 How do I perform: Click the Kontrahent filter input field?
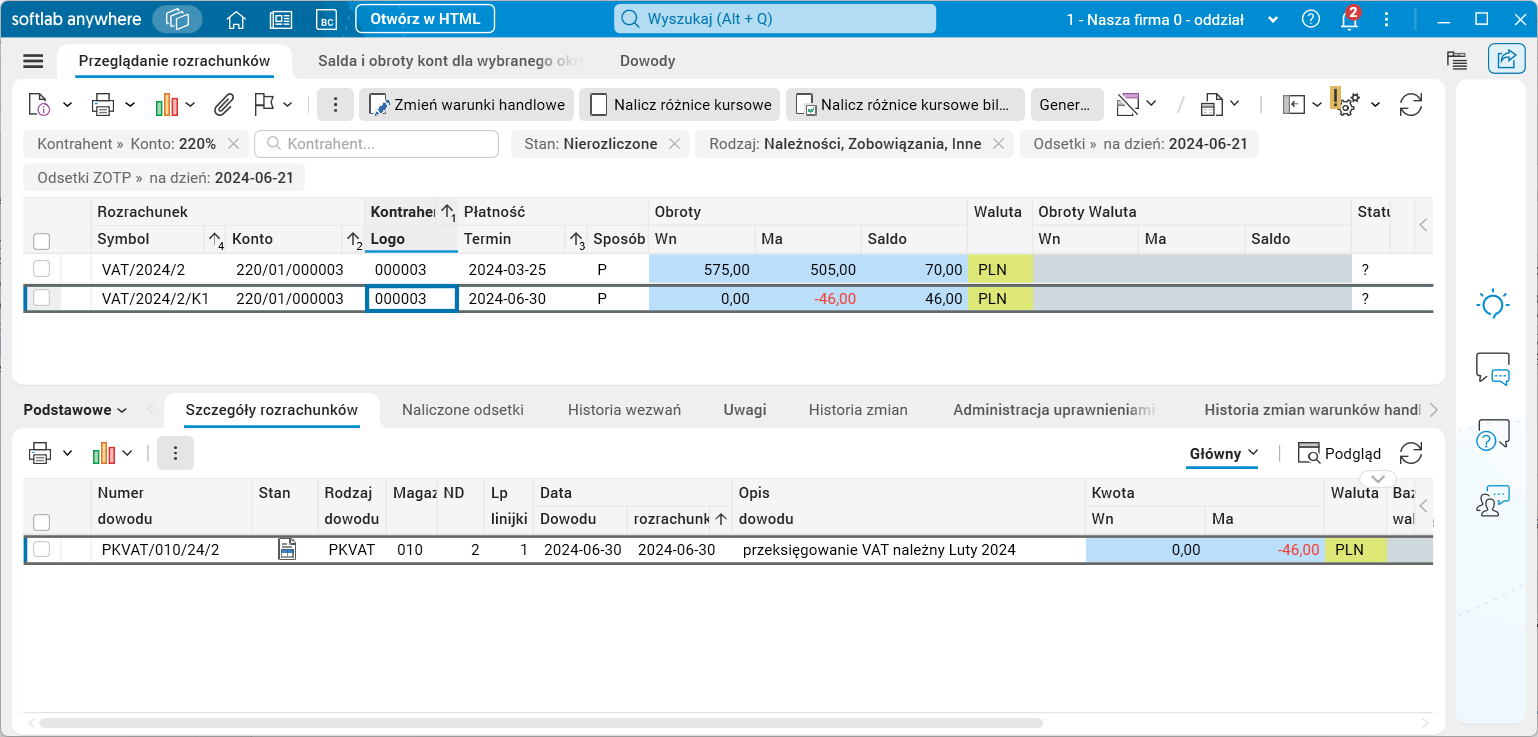pos(376,144)
